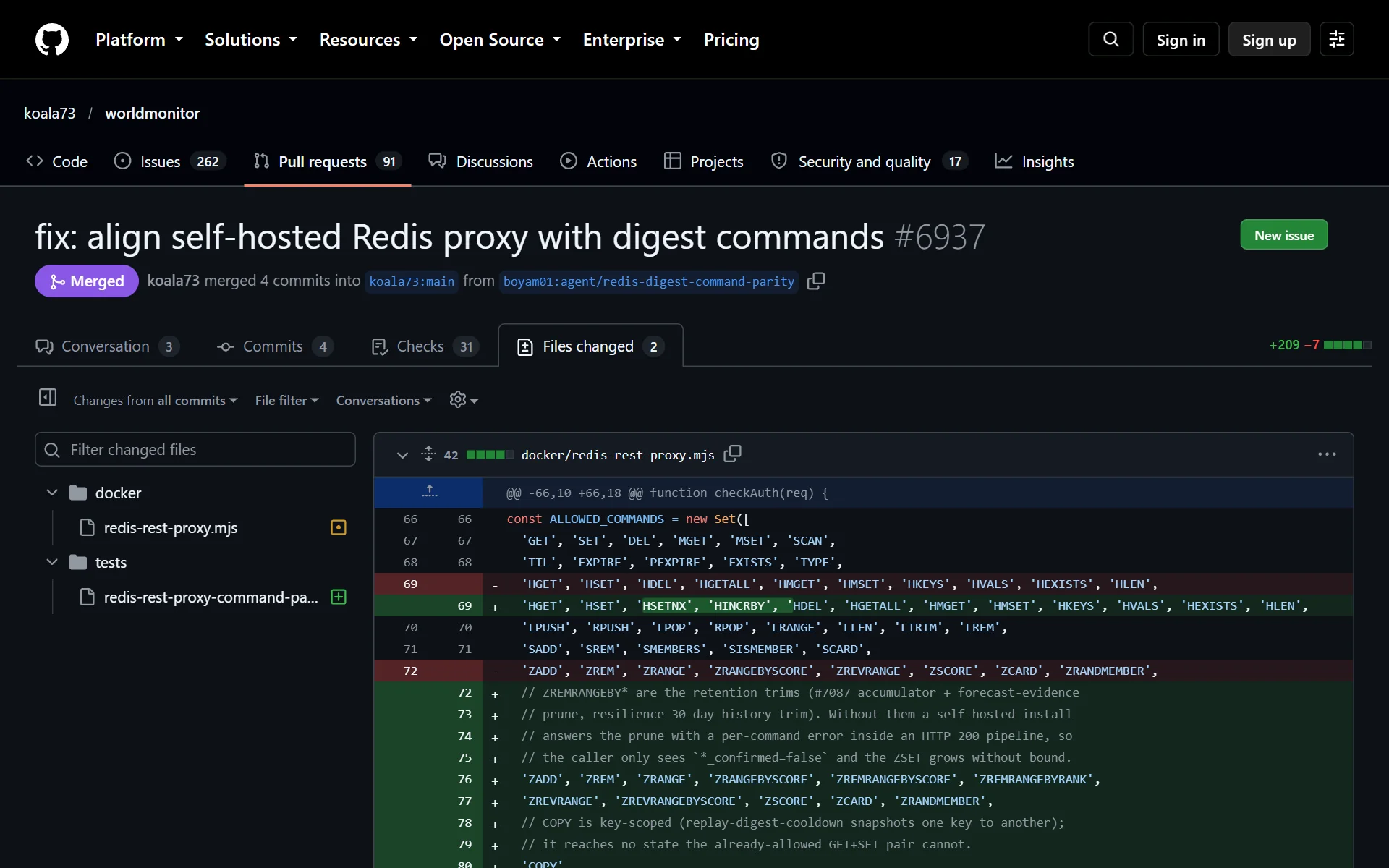Open the appearance settings sliders icon
This screenshot has height=868, width=1389.
[1337, 39]
